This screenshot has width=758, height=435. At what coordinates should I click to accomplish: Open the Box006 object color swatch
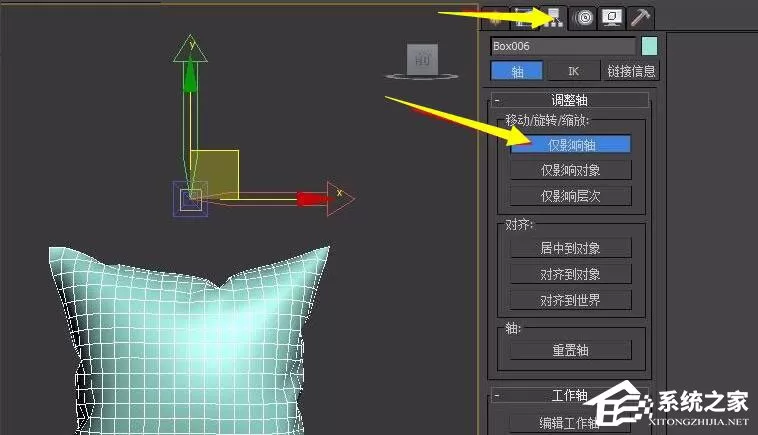[649, 46]
